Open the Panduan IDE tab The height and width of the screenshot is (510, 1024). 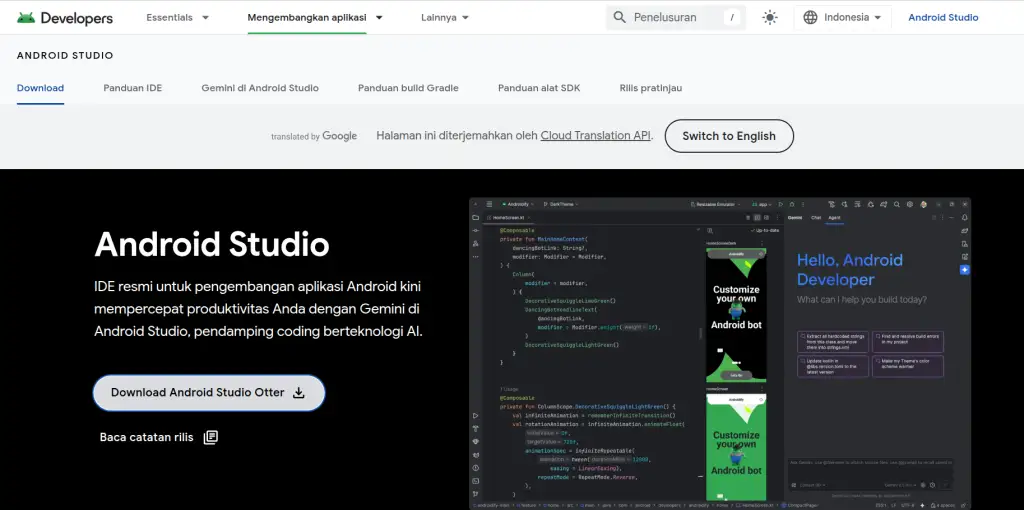133,88
